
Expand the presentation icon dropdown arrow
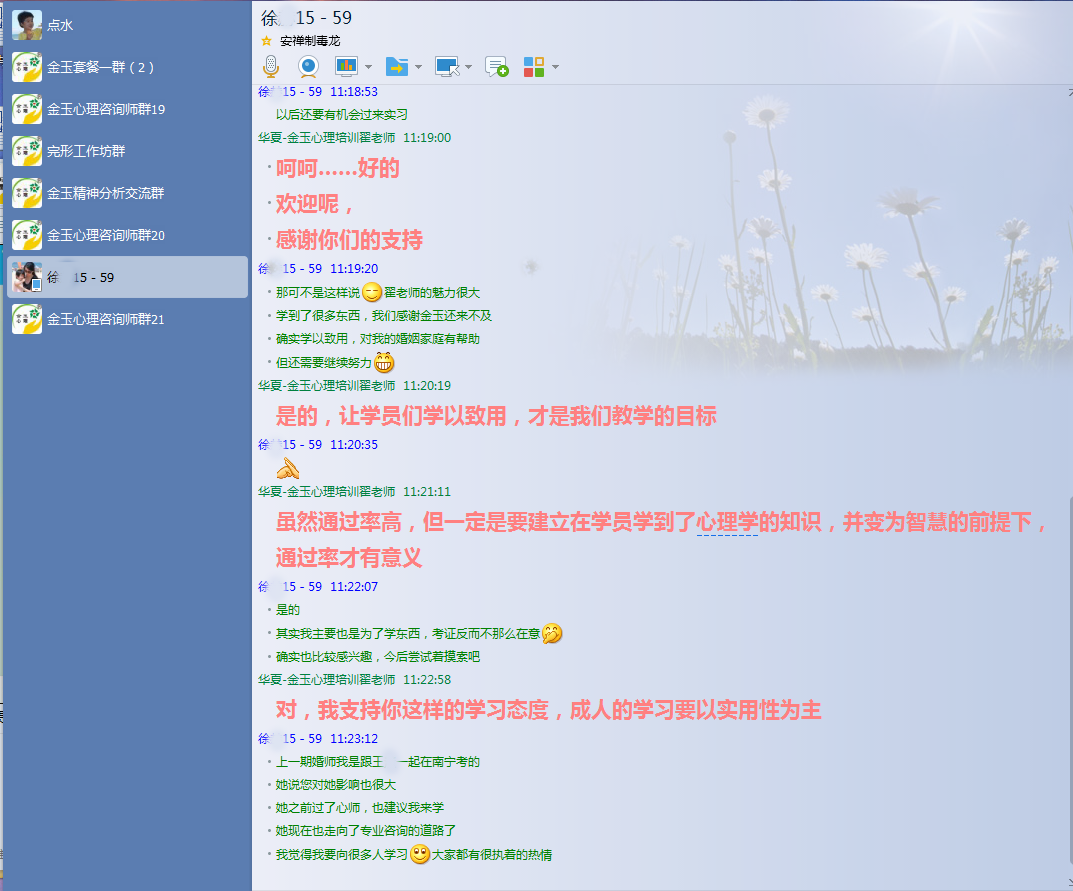pyautogui.click(x=368, y=68)
